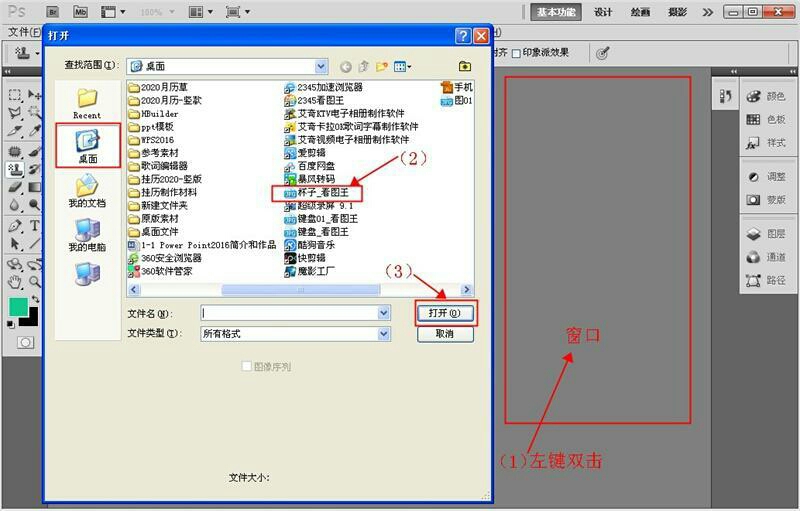Image resolution: width=800 pixels, height=511 pixels.
Task: Open the view menu dropdown in dialog
Action: point(403,66)
